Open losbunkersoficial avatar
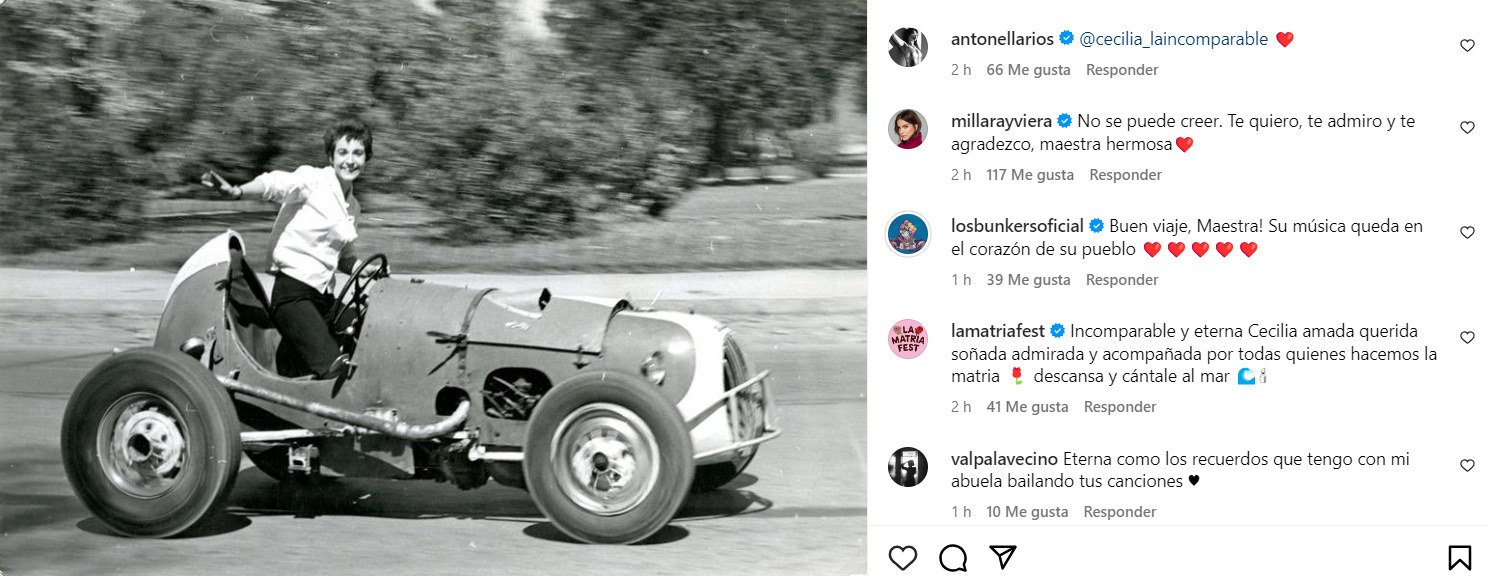 908,234
